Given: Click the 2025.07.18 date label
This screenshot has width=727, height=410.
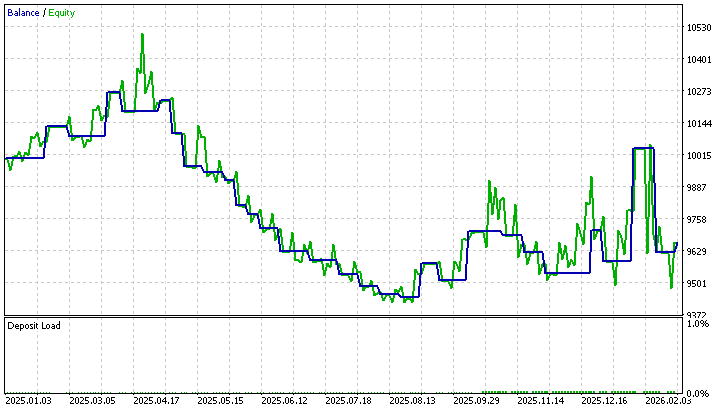Looking at the screenshot, I should 348,401.
